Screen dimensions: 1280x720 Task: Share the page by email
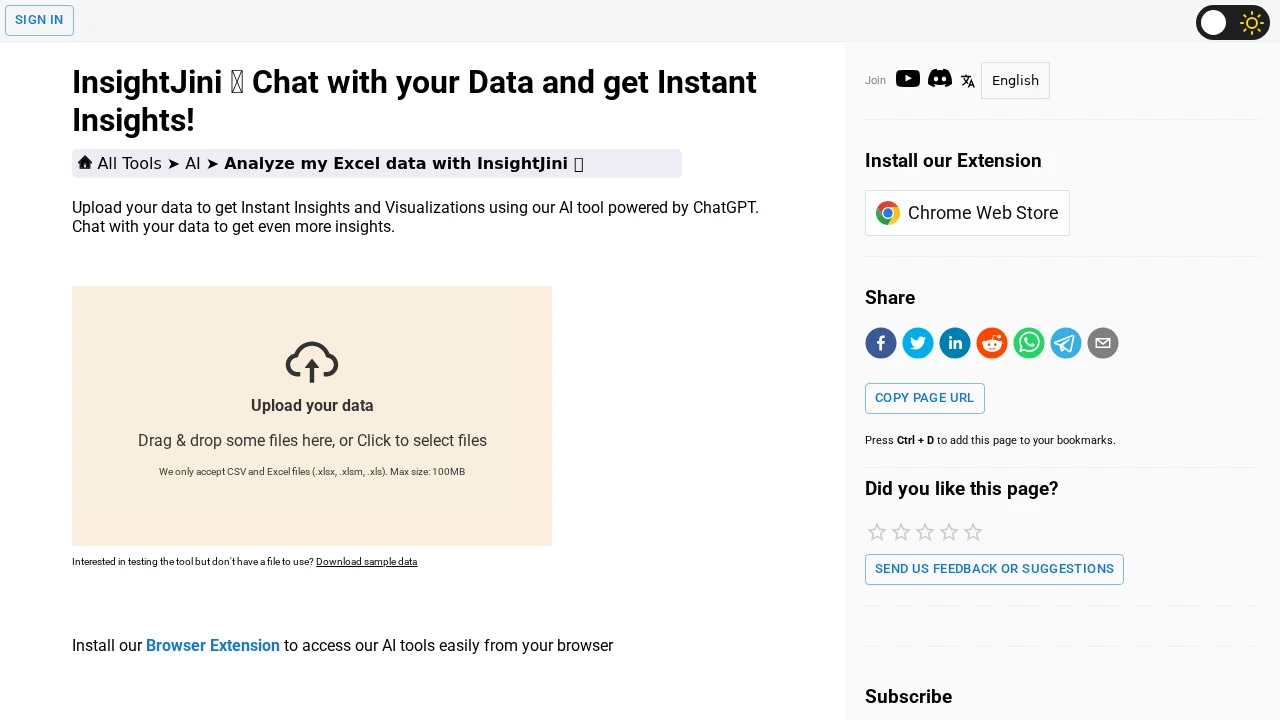[1103, 343]
